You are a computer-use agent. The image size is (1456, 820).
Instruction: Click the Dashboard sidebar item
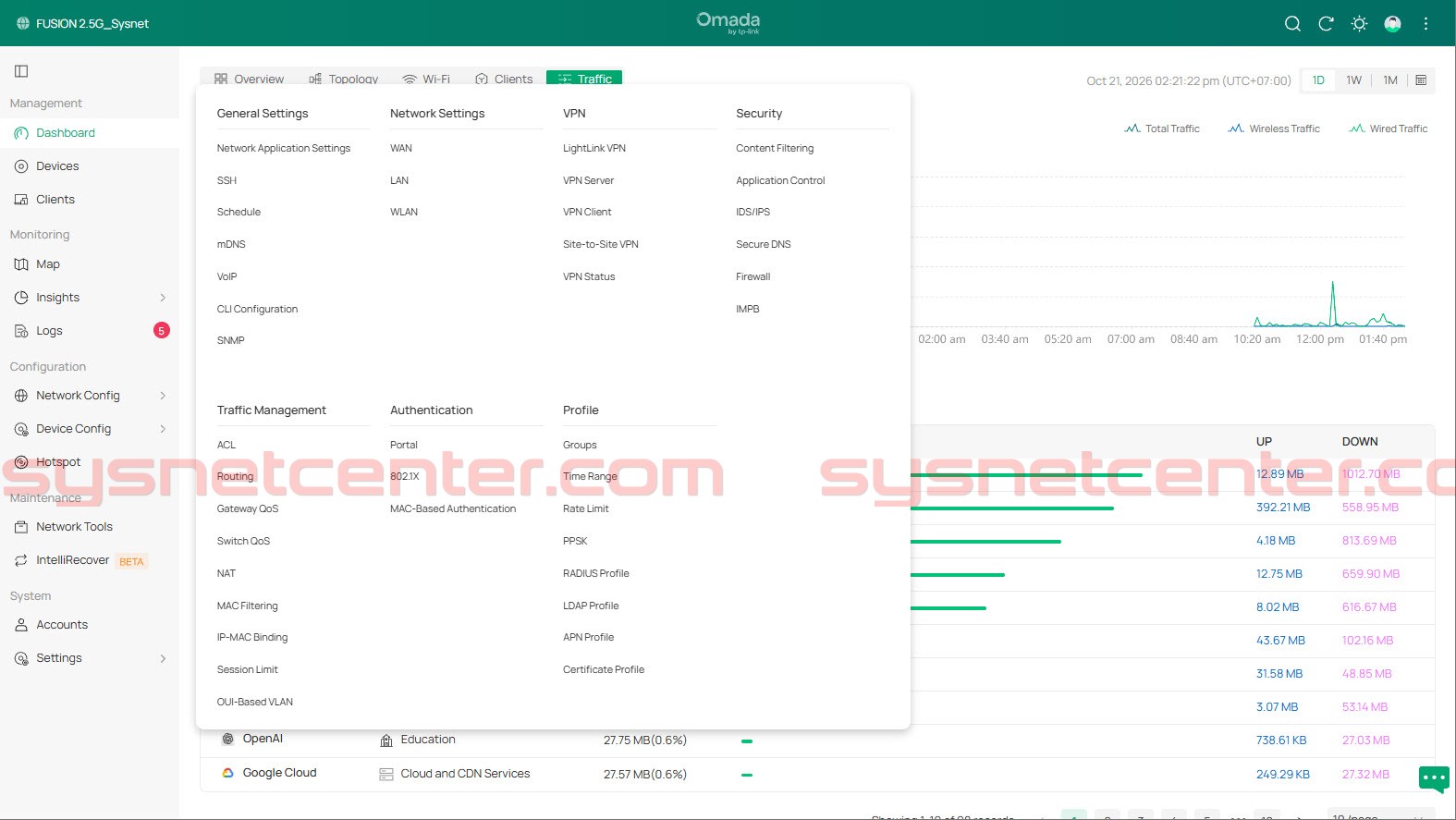point(90,133)
